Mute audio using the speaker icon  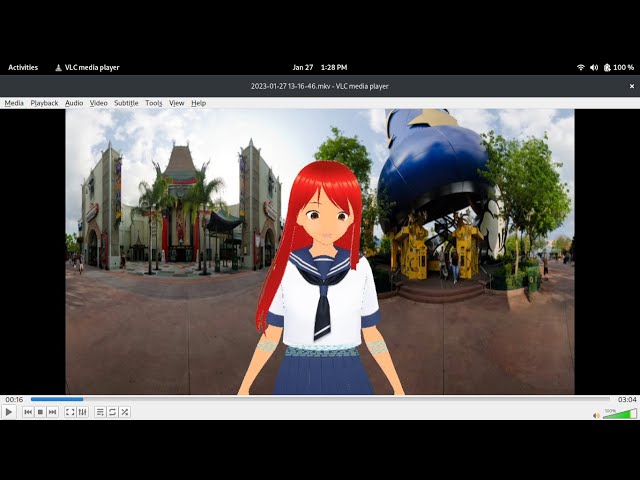point(595,413)
